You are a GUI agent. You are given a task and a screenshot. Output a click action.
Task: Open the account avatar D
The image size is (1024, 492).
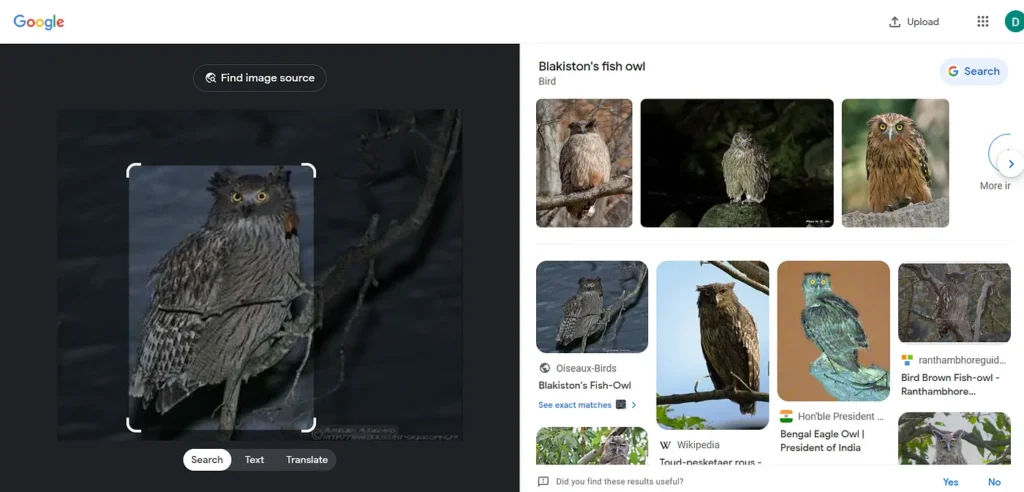point(1013,22)
